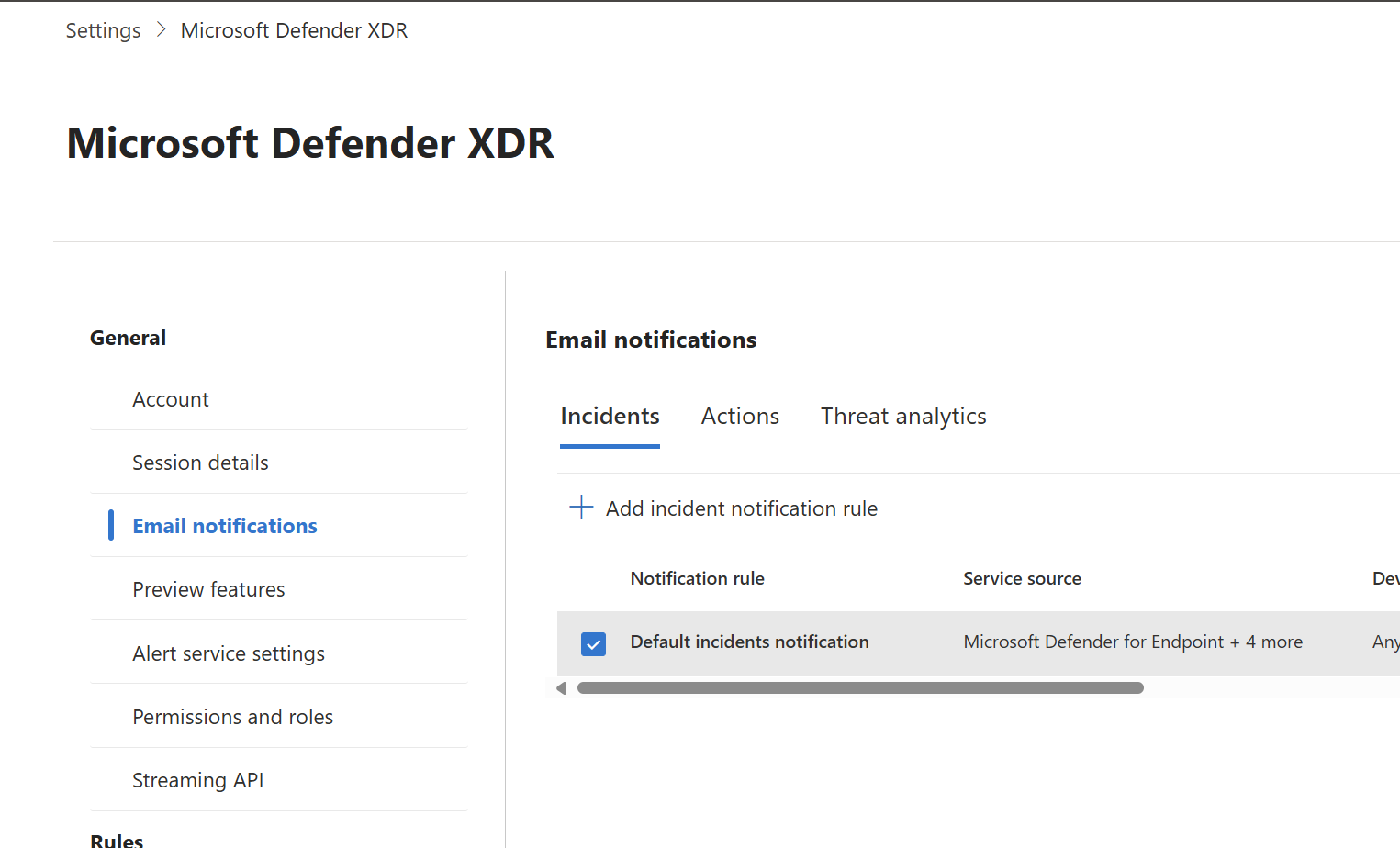Click the Email notifications panel heading
Image resolution: width=1400 pixels, height=848 pixels.
click(651, 340)
